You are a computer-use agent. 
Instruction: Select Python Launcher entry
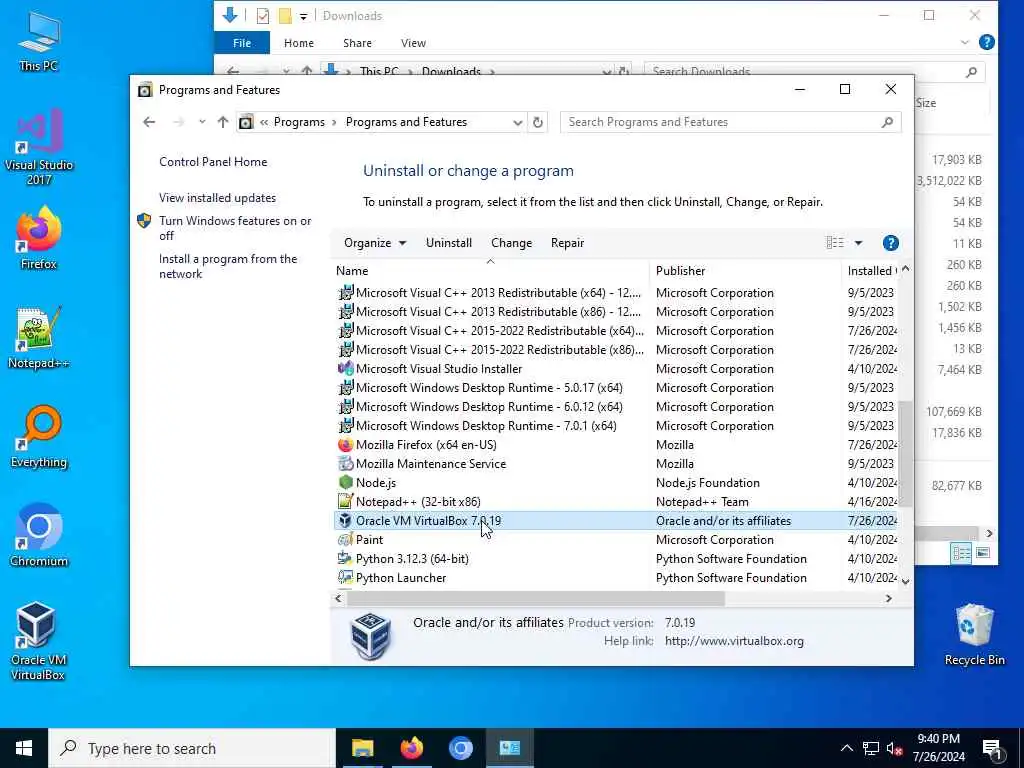[x=616, y=577]
